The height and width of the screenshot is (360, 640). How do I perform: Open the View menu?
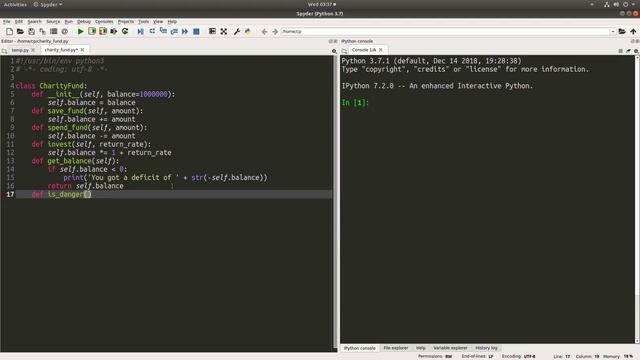pyautogui.click(x=158, y=21)
